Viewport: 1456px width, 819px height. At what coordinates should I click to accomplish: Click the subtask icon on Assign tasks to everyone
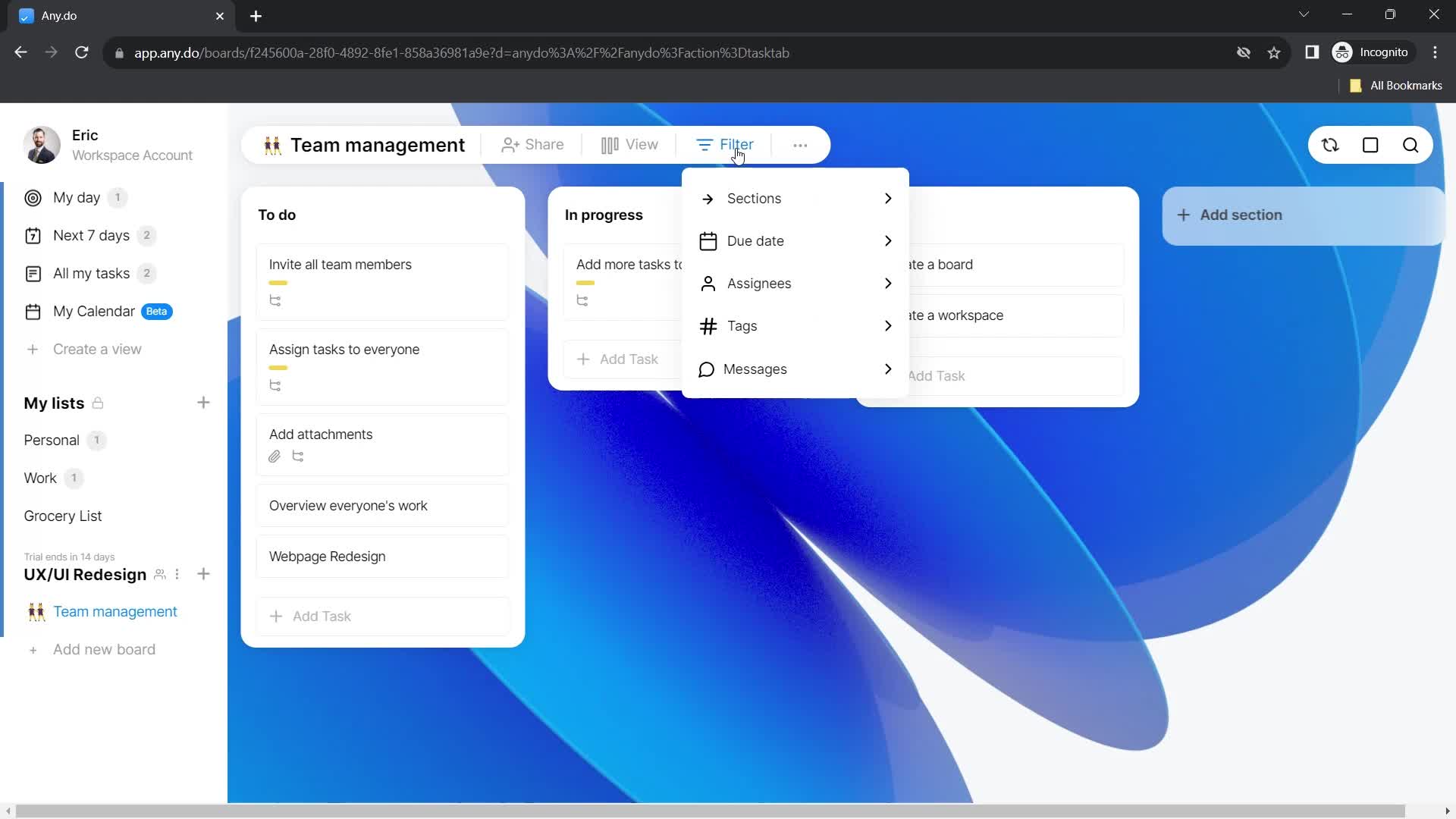click(x=275, y=385)
